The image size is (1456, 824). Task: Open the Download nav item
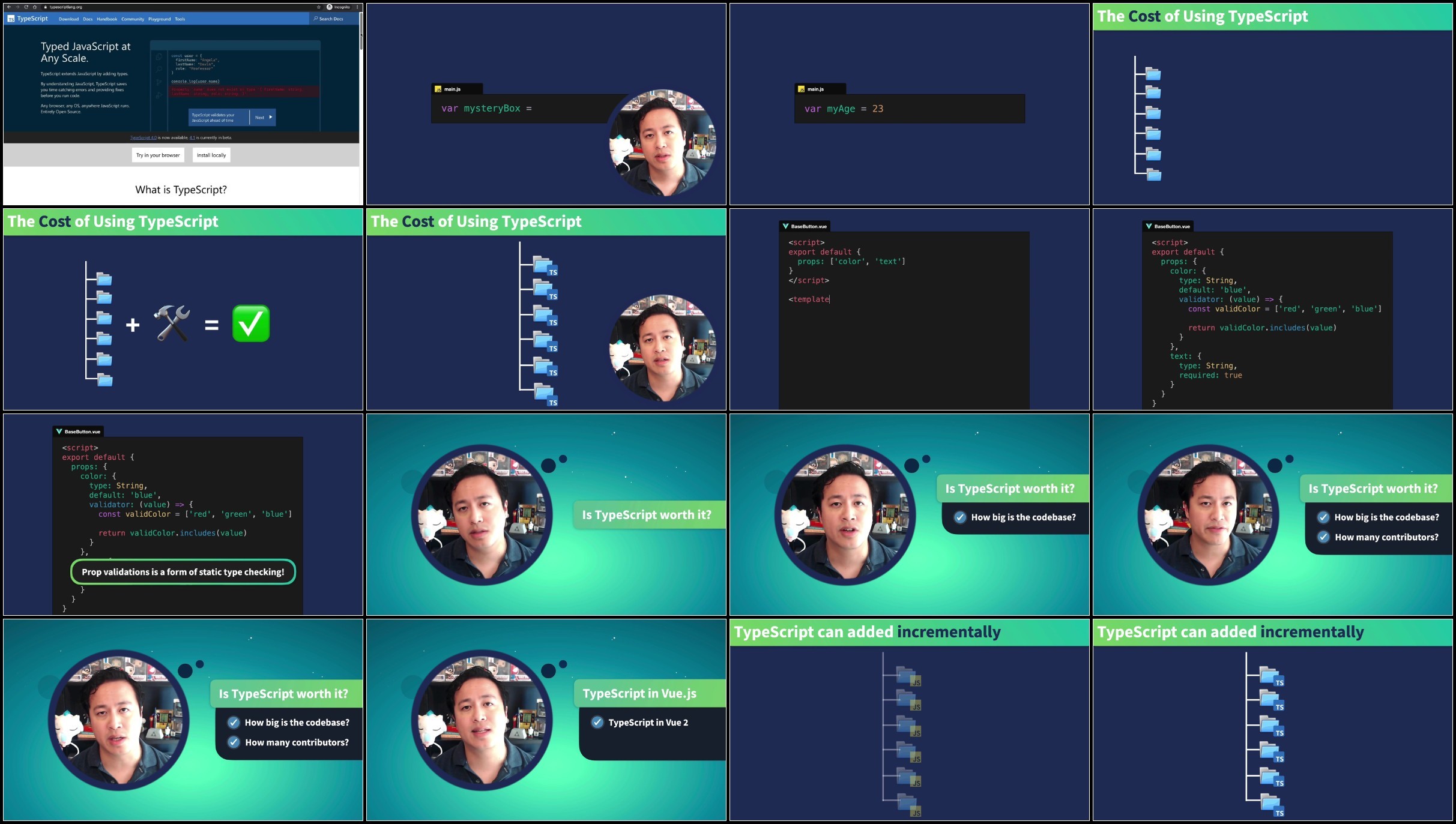coord(68,19)
